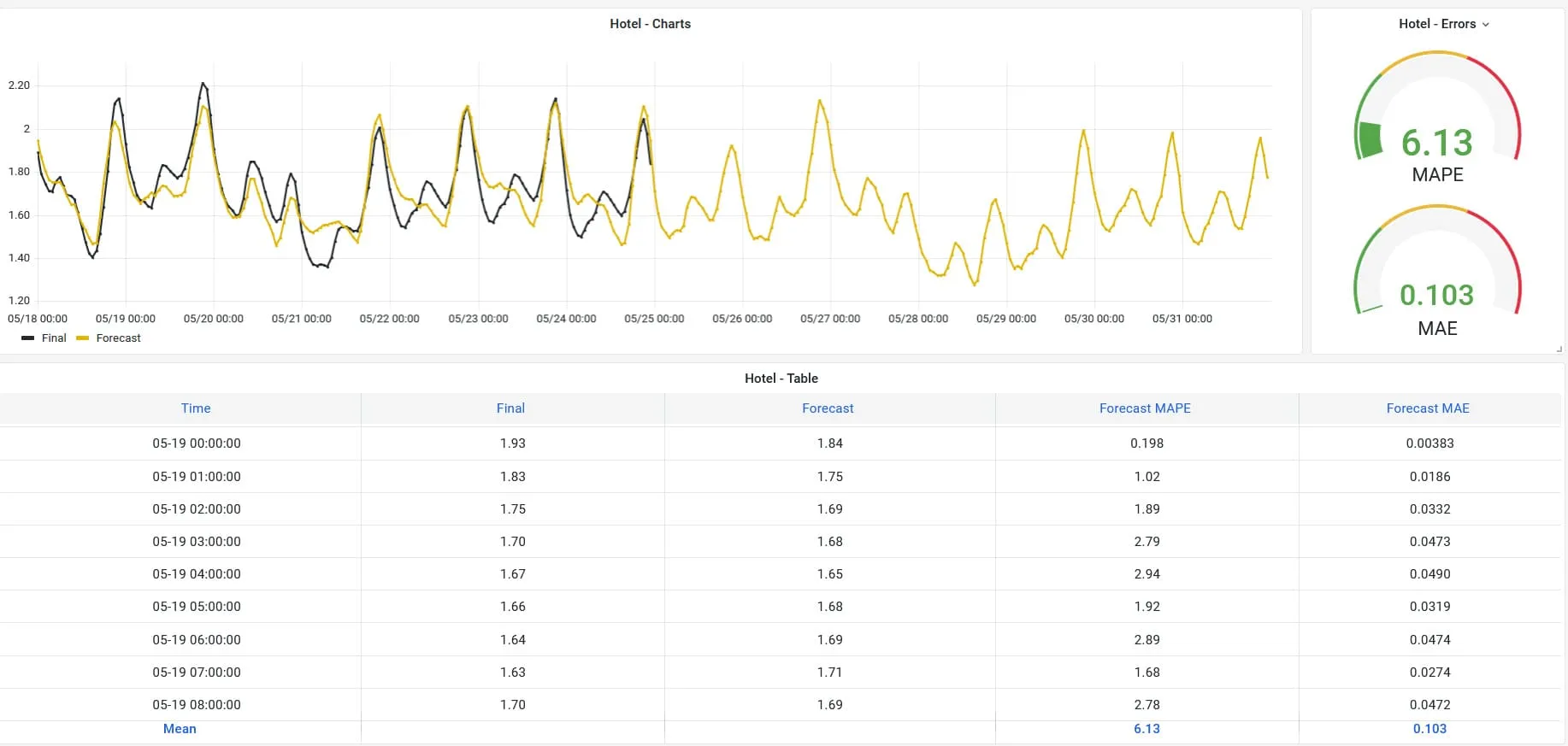Select the 05-19 06:00:00 time cell
Screen dimensions: 1568x746
(197, 640)
